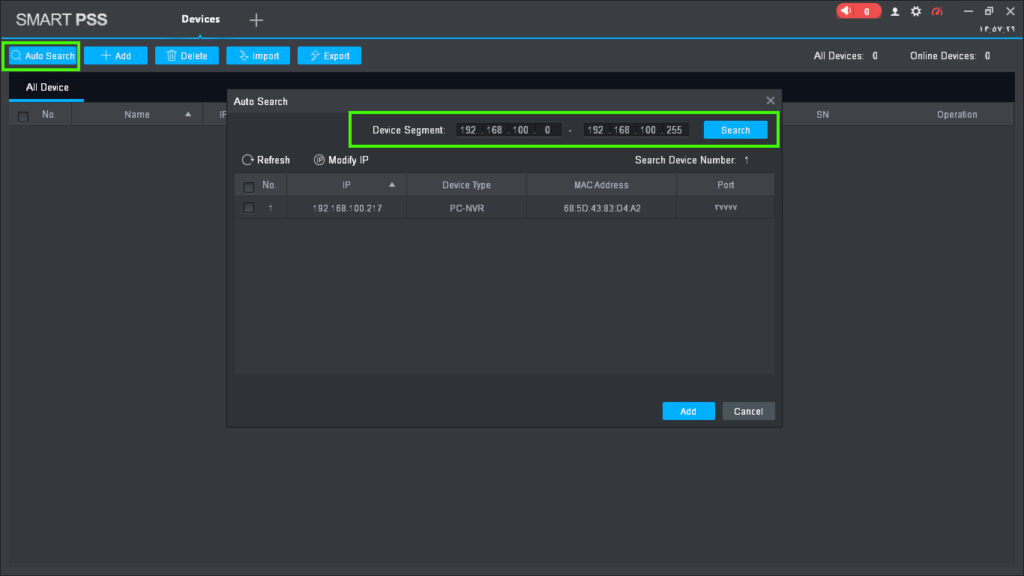Open the settings gear icon

pos(916,11)
